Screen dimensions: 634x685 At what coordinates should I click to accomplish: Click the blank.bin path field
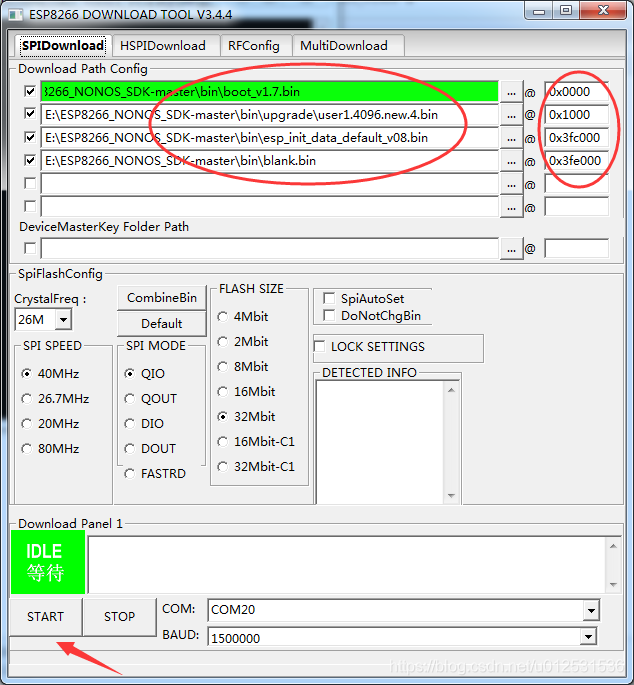270,161
